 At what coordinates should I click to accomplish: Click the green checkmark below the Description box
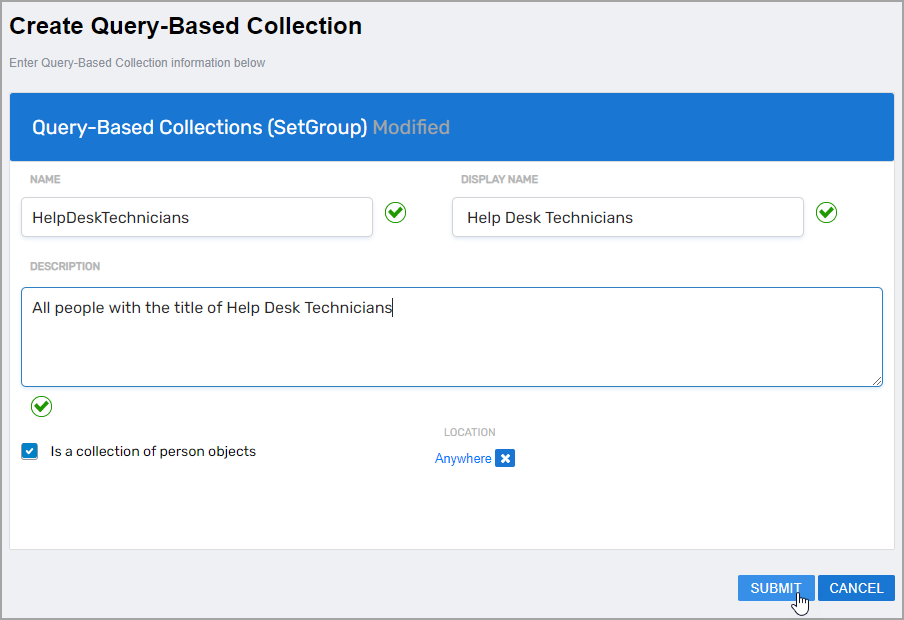pos(41,406)
